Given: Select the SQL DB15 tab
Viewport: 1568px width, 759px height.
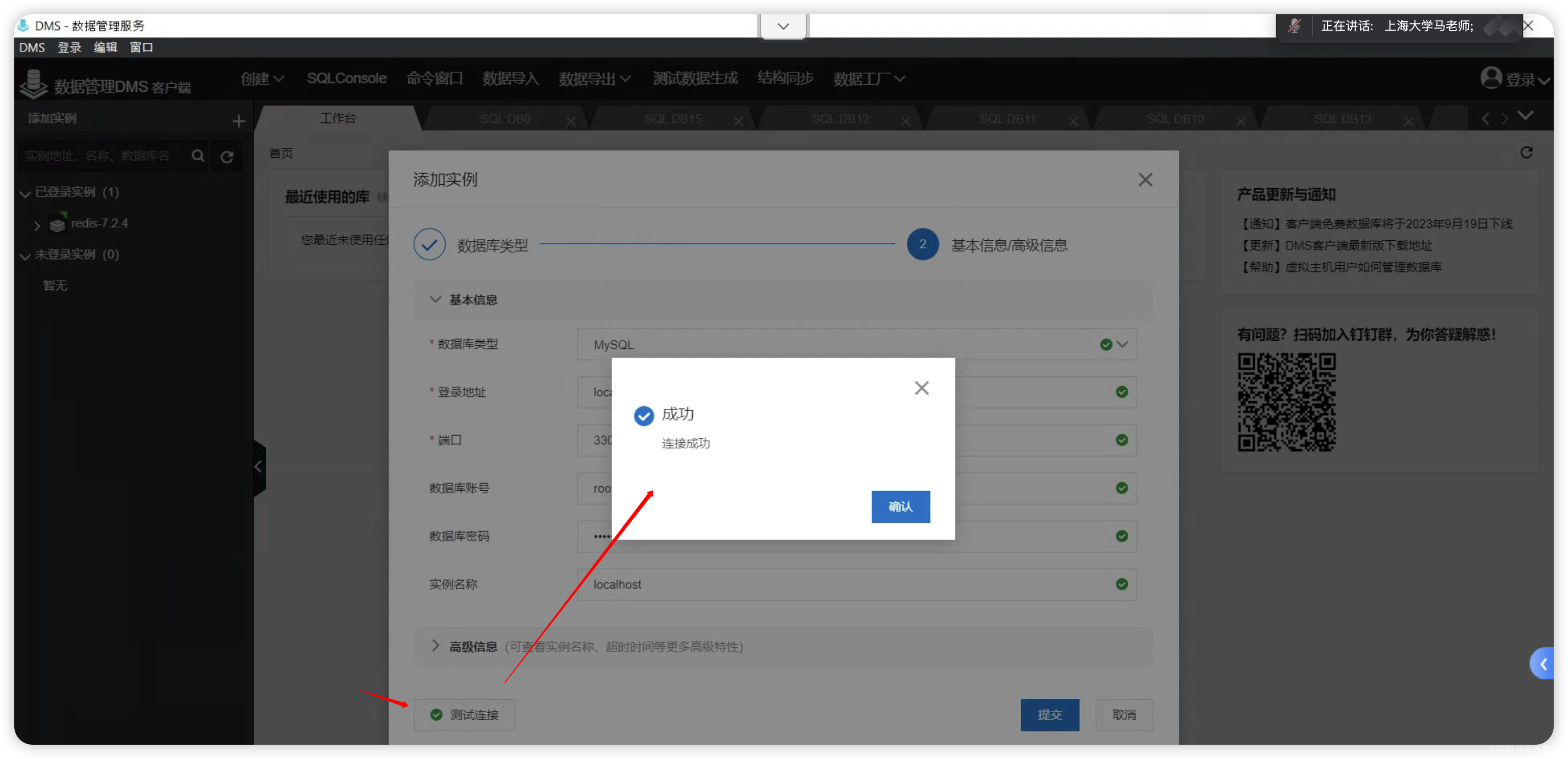Looking at the screenshot, I should pyautogui.click(x=671, y=119).
